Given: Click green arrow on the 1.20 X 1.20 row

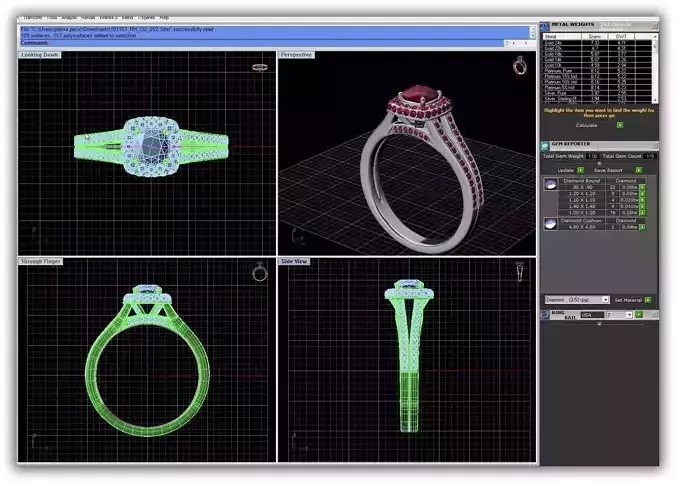Looking at the screenshot, I should point(642,194).
